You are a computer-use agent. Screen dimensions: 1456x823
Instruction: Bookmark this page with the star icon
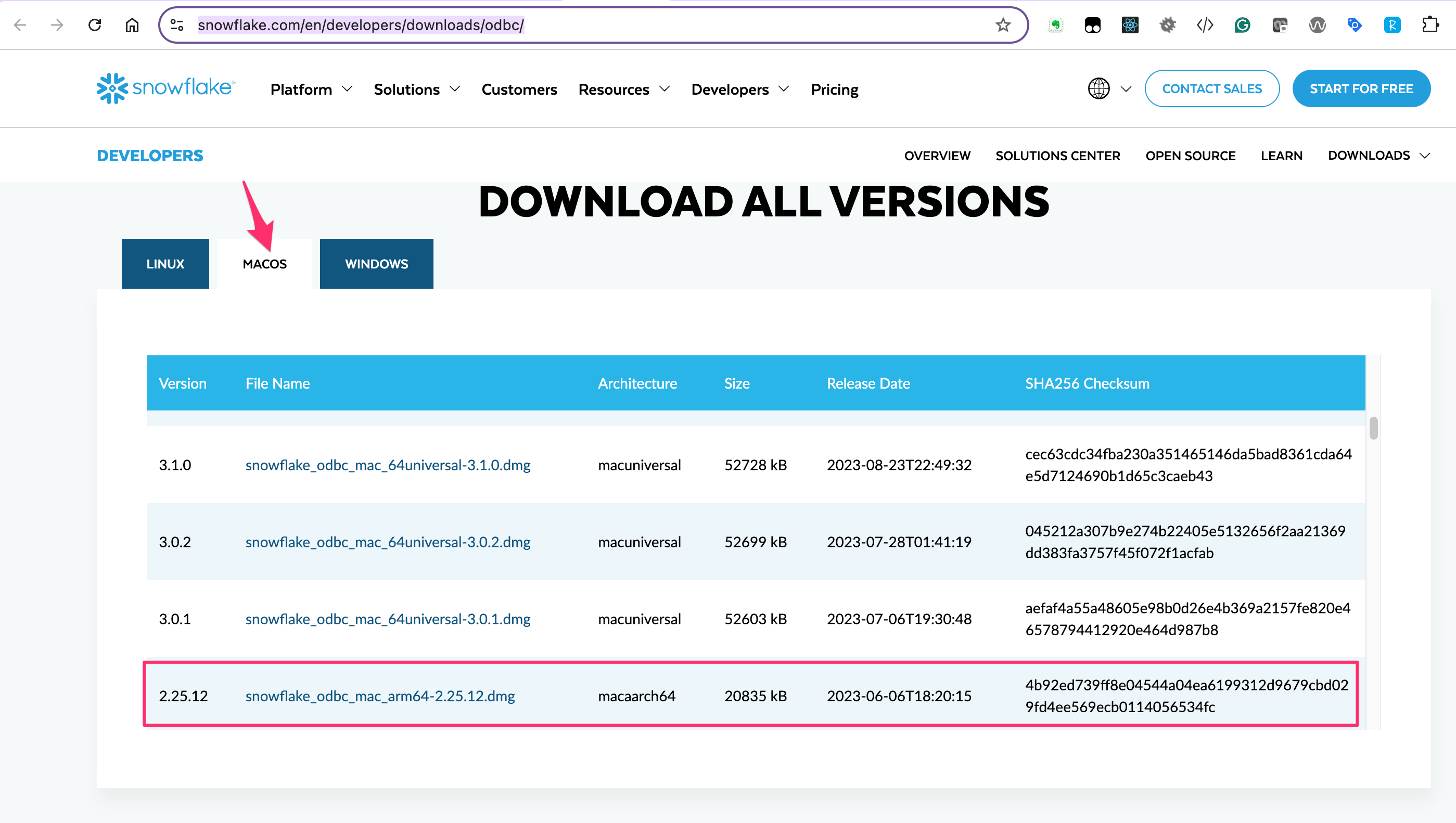coord(1003,25)
